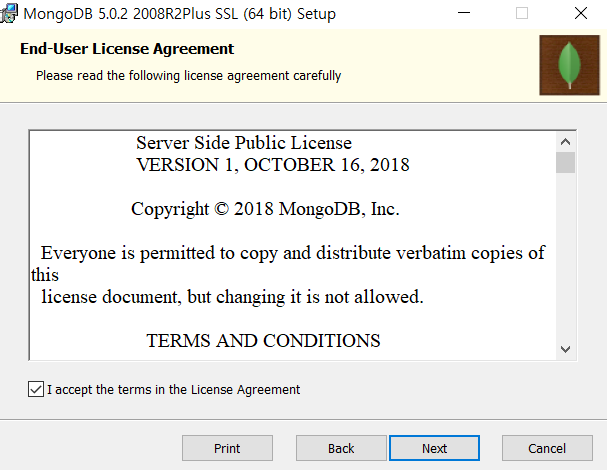Click 'I accept the terms in the License Agreement' label
This screenshot has width=607, height=470.
tap(173, 389)
